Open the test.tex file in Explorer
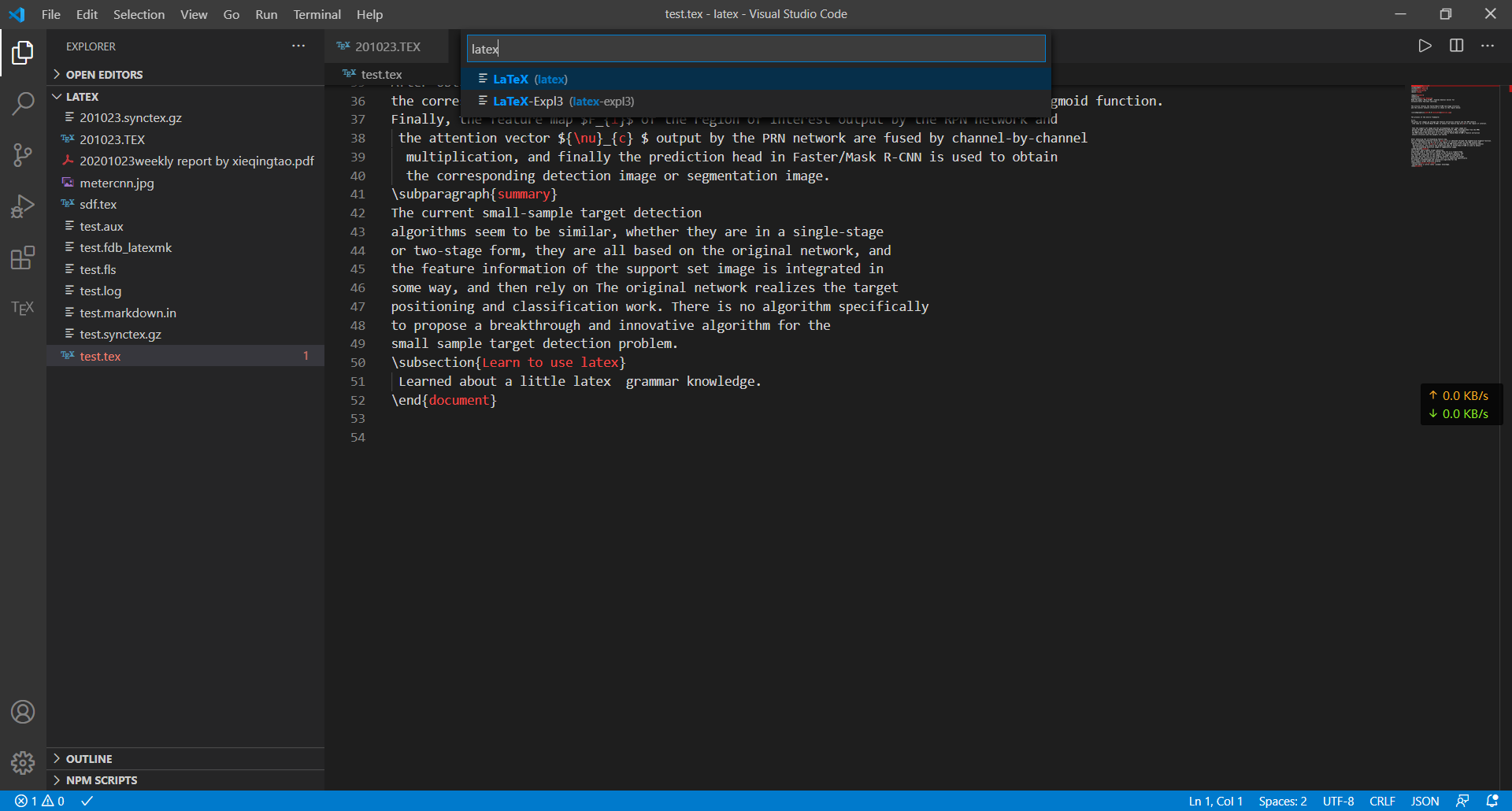This screenshot has height=811, width=1512. pos(101,355)
